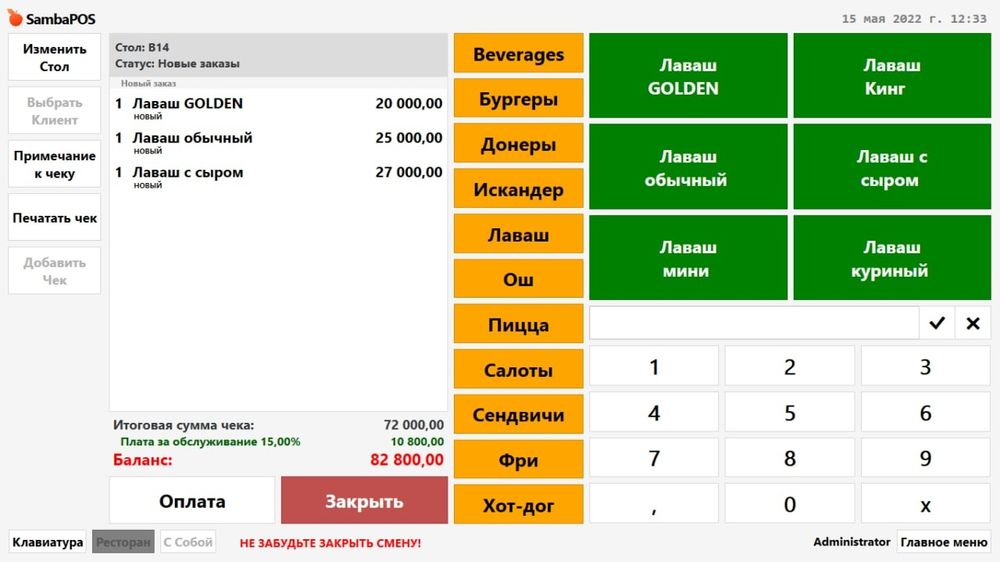The height and width of the screenshot is (562, 1000).
Task: Click the numpad key 7
Action: pos(654,458)
